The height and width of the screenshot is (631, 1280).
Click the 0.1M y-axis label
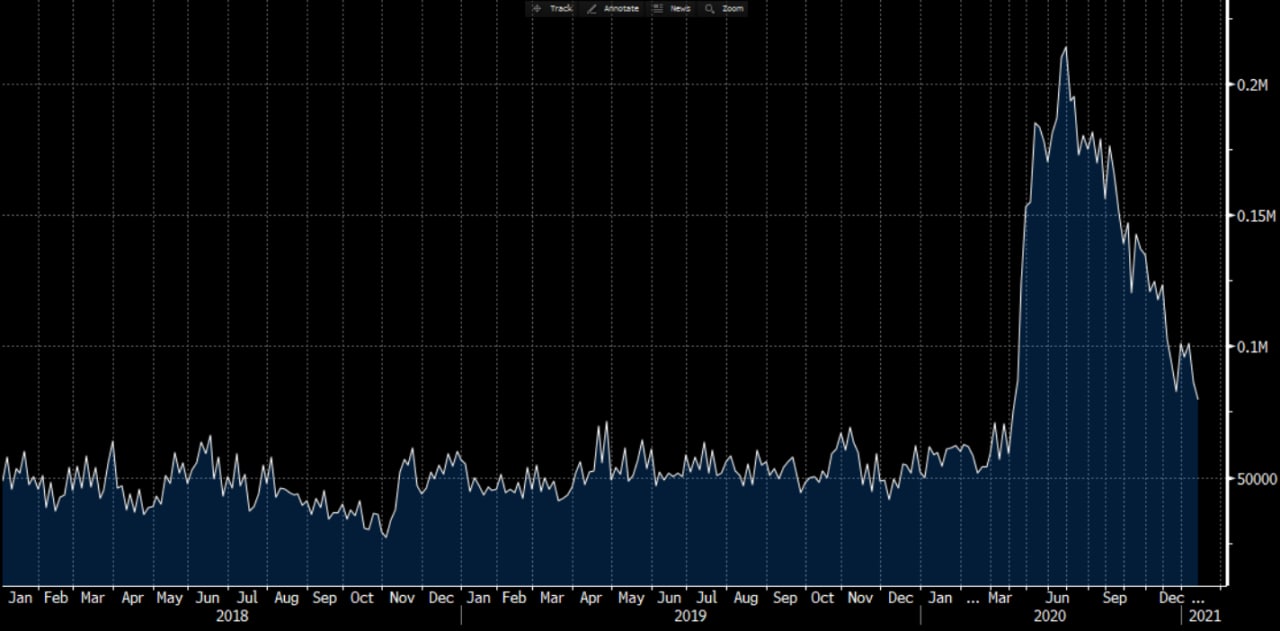click(x=1253, y=347)
